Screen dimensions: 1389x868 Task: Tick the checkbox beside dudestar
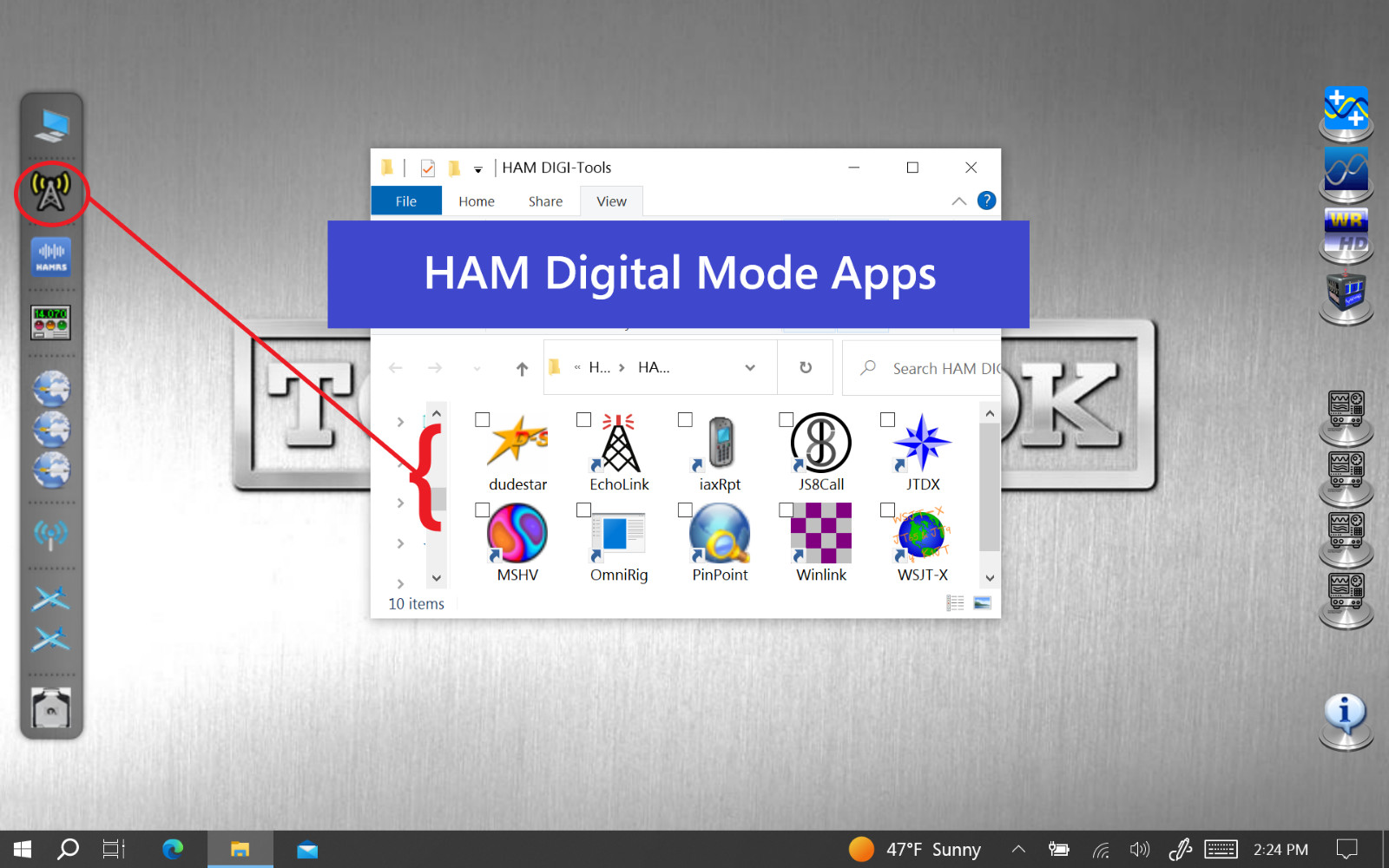483,420
